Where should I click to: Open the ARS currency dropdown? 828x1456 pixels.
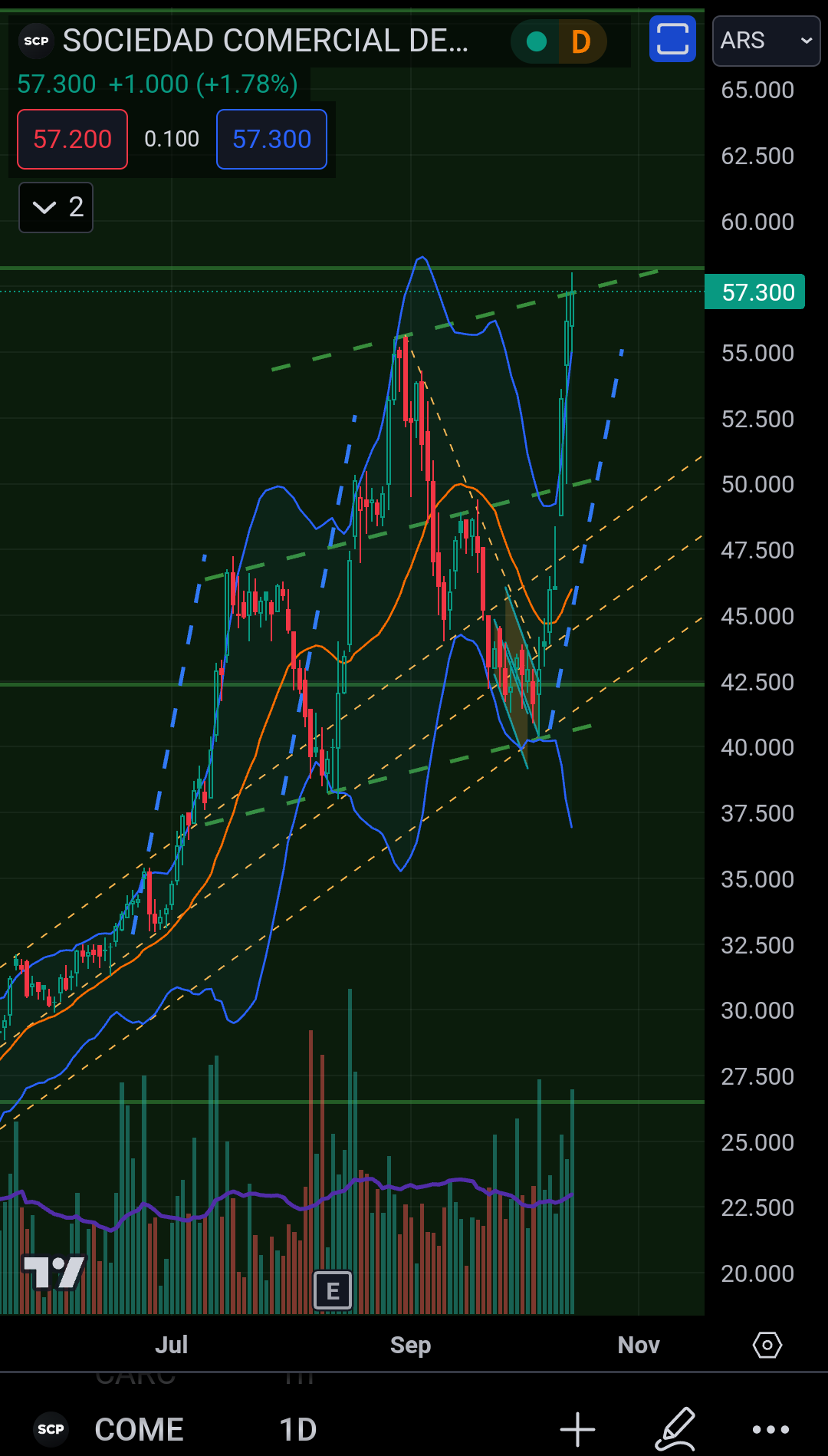766,41
